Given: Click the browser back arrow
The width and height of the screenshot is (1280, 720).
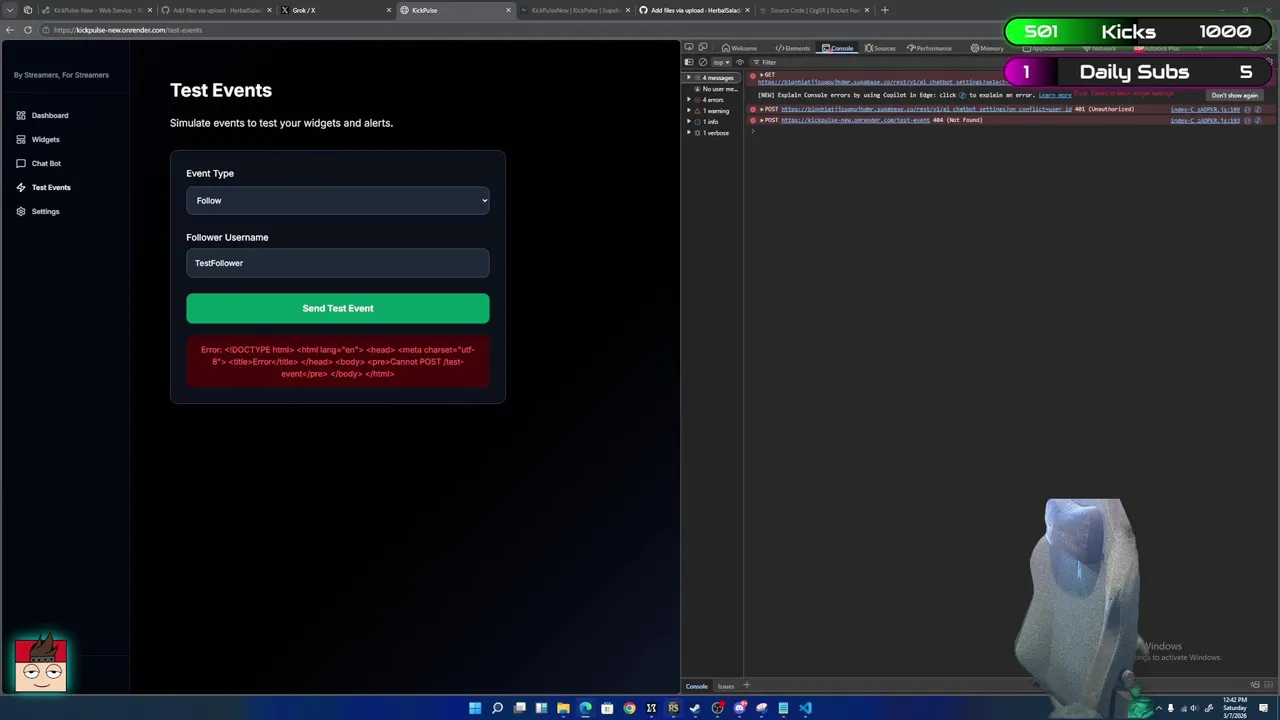Looking at the screenshot, I should coord(10,30).
